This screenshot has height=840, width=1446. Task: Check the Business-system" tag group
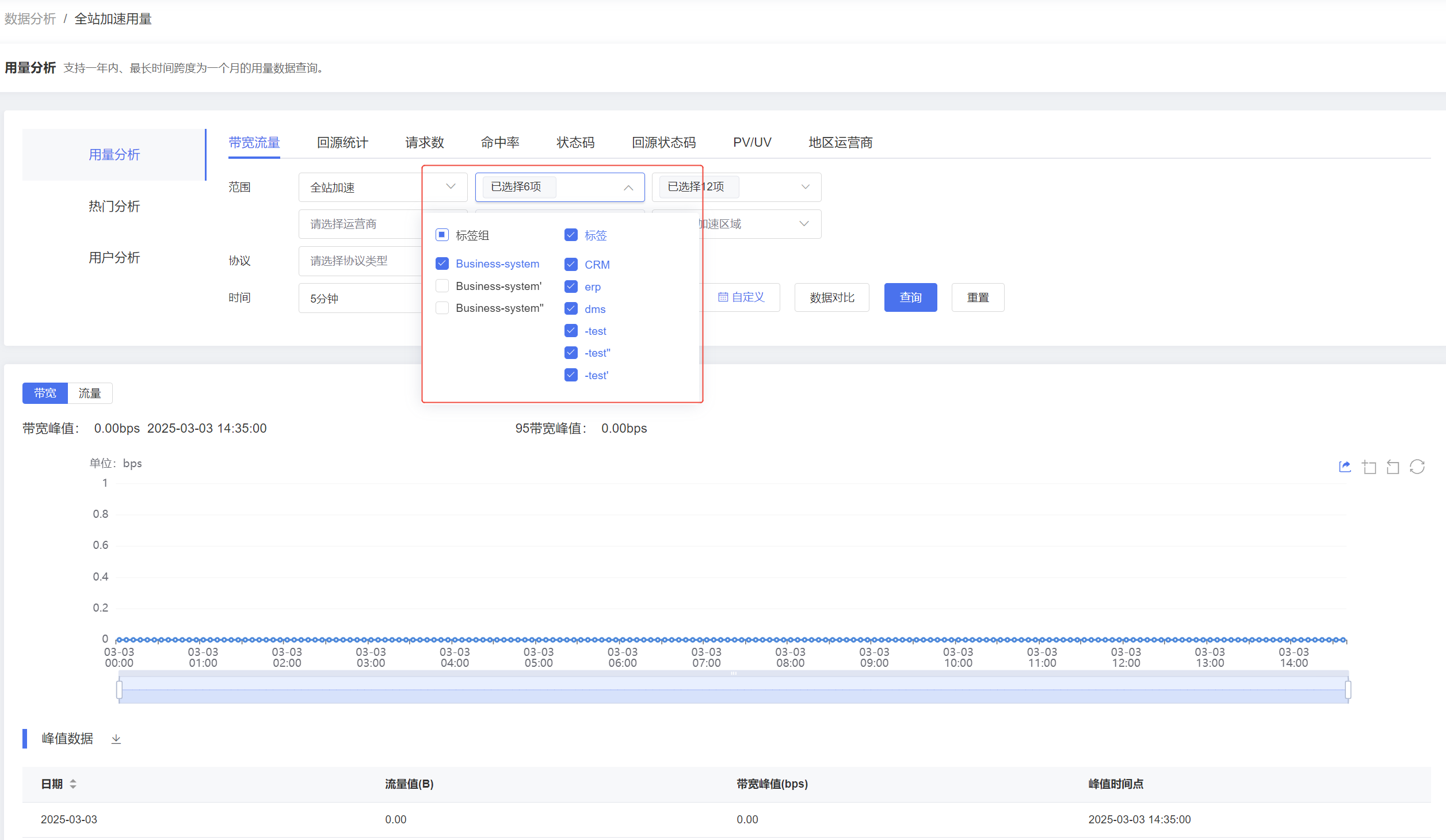tap(442, 308)
